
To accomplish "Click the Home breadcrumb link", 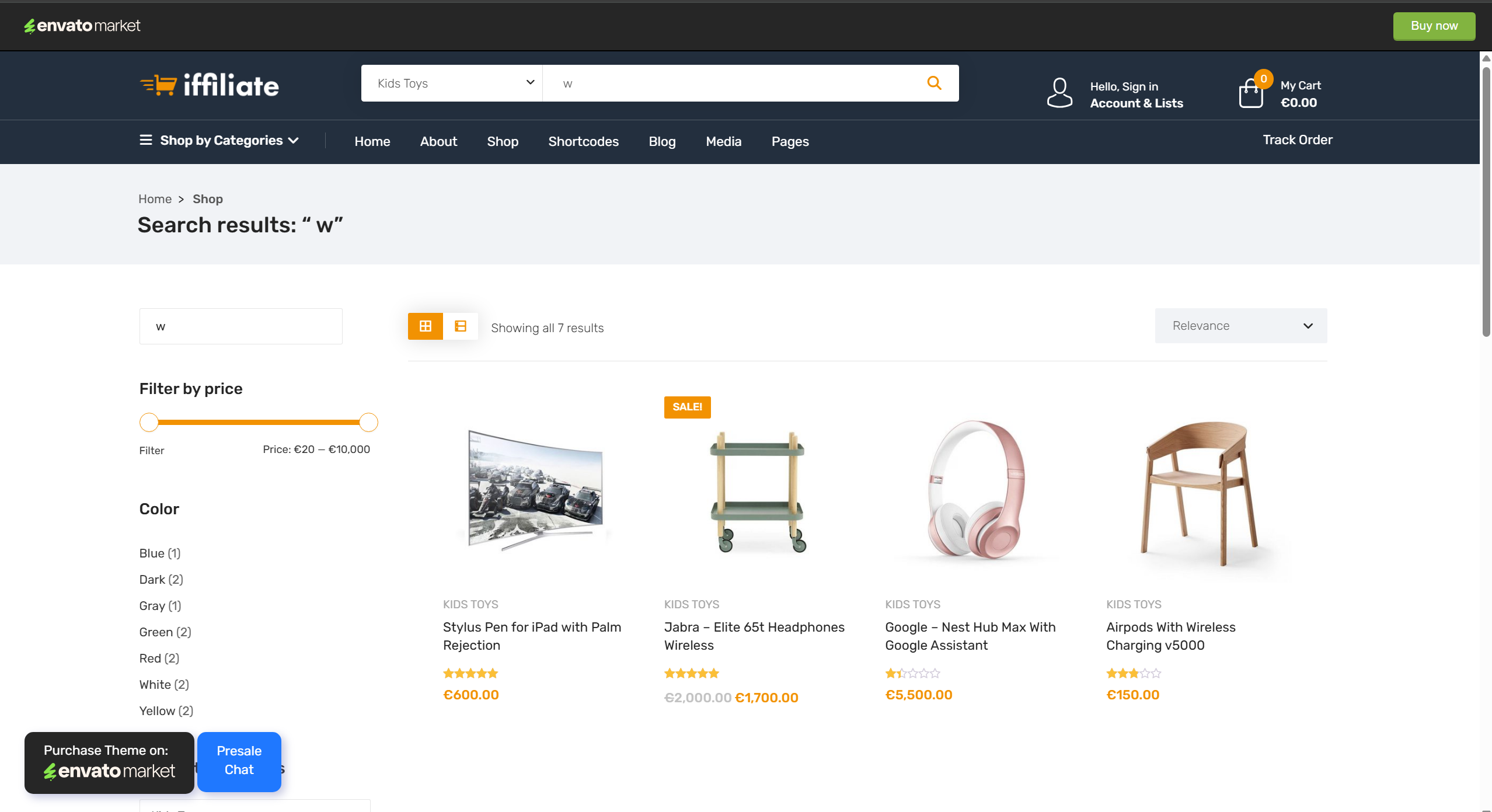I will (155, 199).
